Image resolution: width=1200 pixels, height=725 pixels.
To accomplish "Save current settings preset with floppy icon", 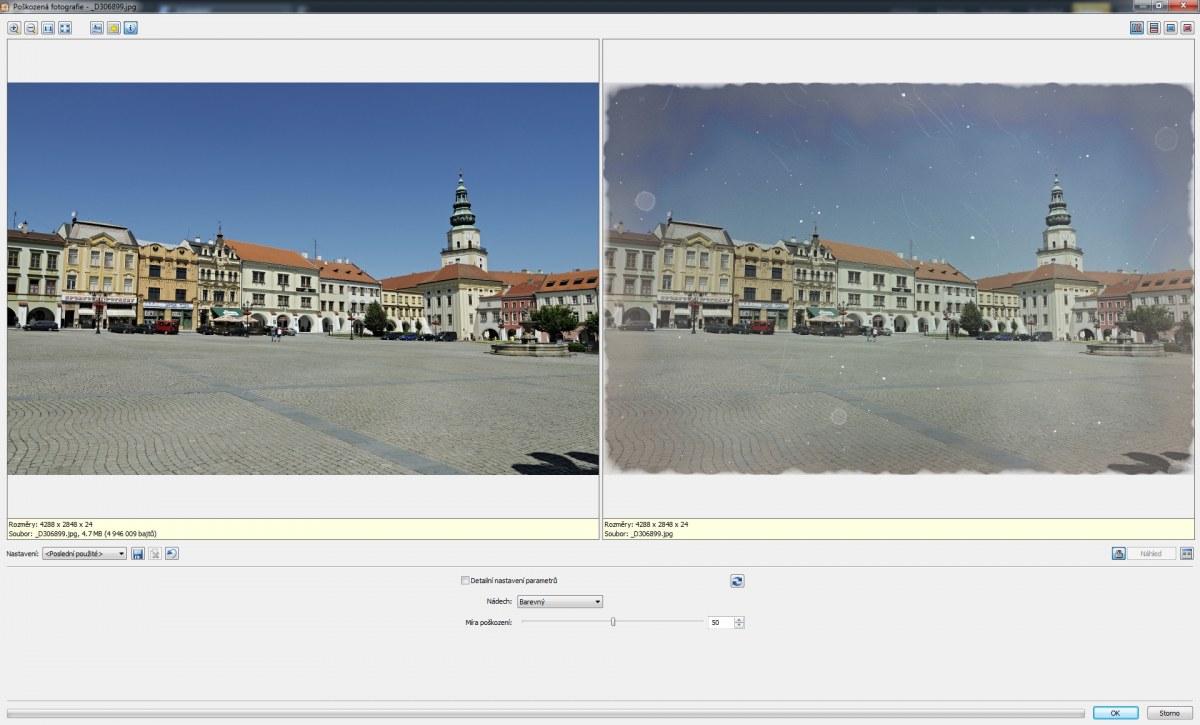I will pos(138,553).
